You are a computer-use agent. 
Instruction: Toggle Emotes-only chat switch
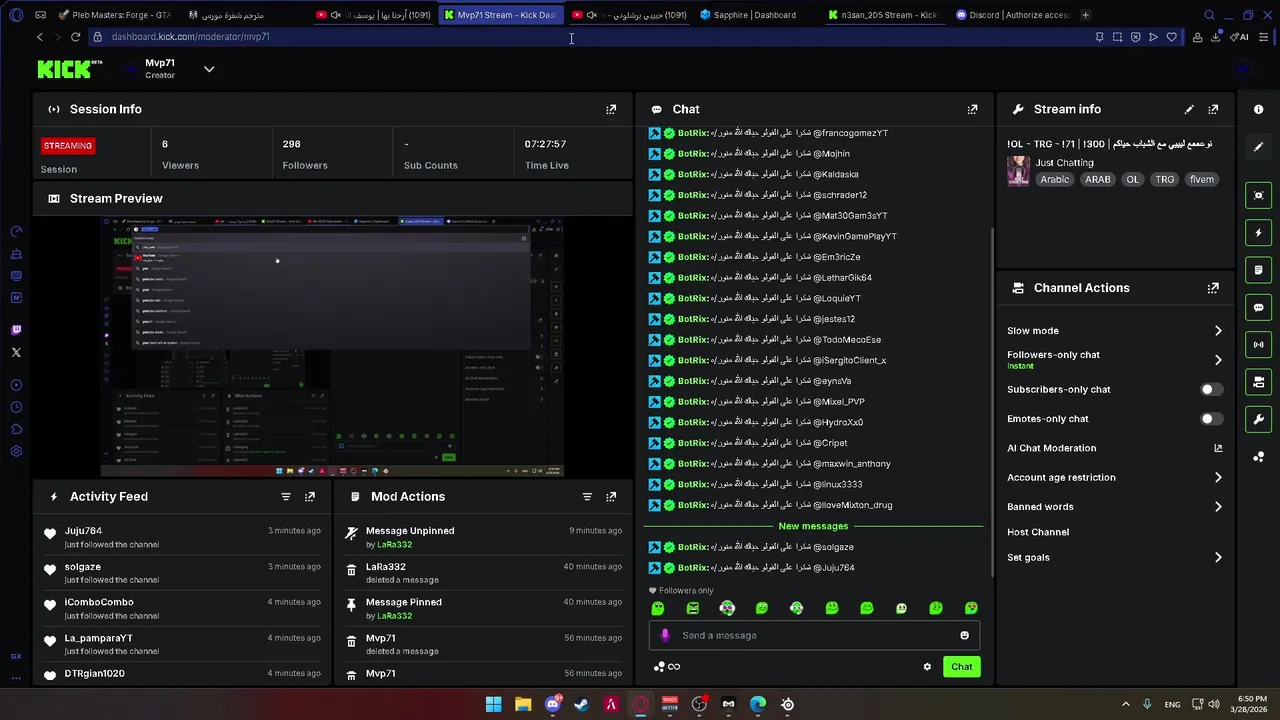pos(1211,419)
